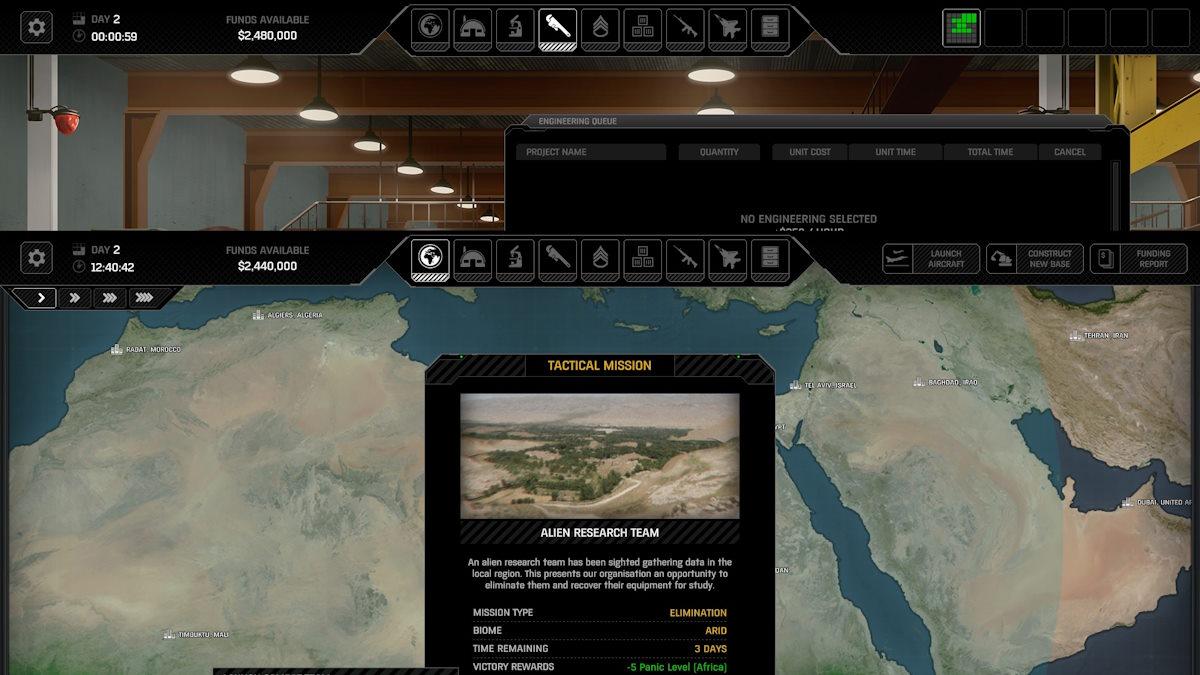
Task: Set time speed to triple arrows
Action: 109,298
